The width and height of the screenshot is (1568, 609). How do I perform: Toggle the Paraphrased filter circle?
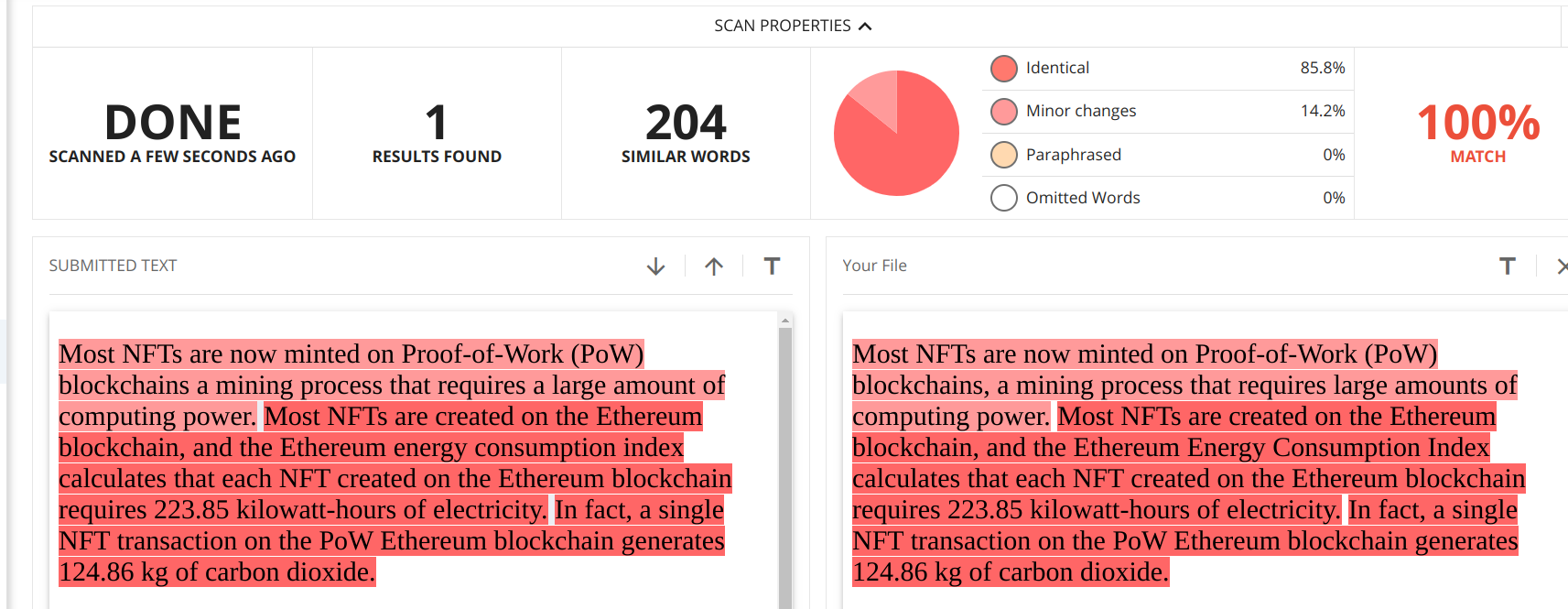pyautogui.click(x=1004, y=155)
